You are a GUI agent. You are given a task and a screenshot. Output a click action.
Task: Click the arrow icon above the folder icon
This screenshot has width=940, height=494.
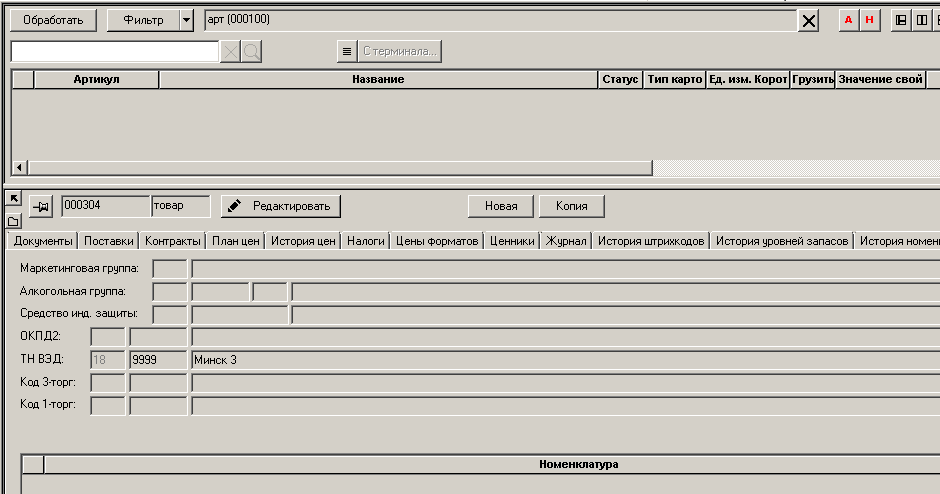click(x=13, y=199)
